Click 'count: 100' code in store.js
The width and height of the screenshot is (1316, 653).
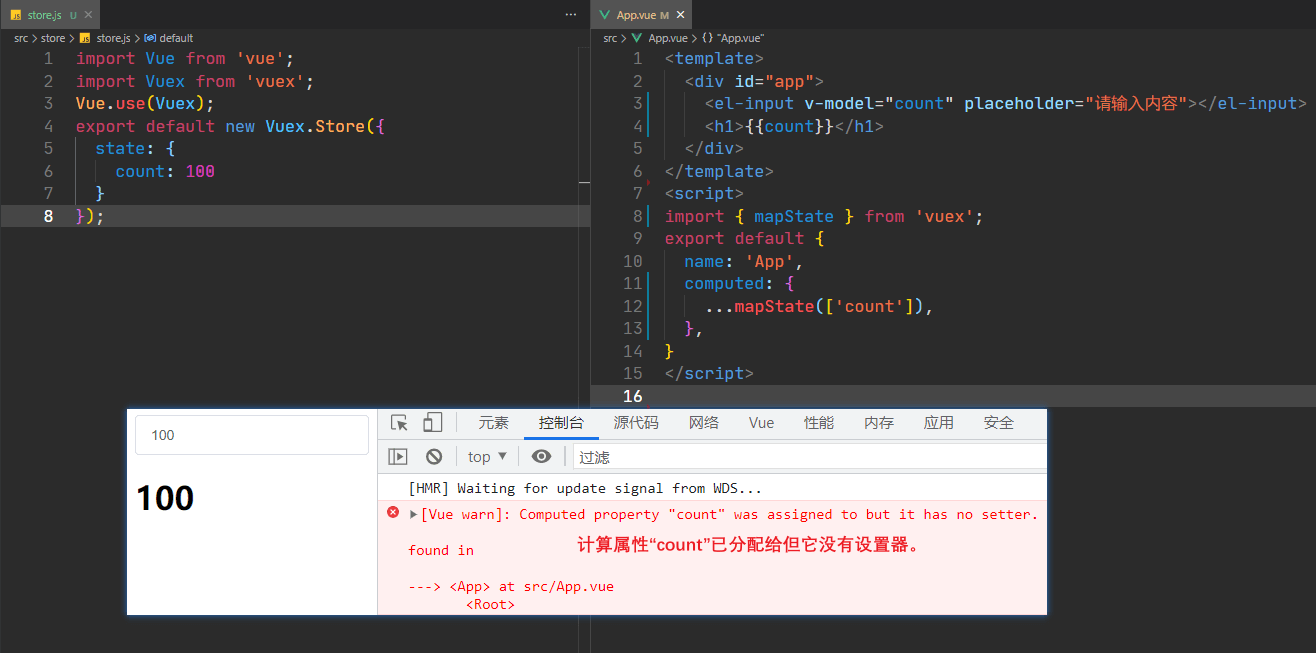(165, 171)
